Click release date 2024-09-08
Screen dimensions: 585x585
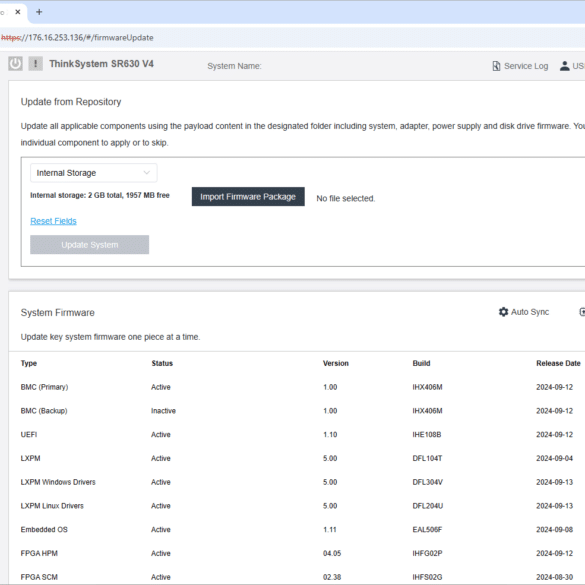(554, 529)
